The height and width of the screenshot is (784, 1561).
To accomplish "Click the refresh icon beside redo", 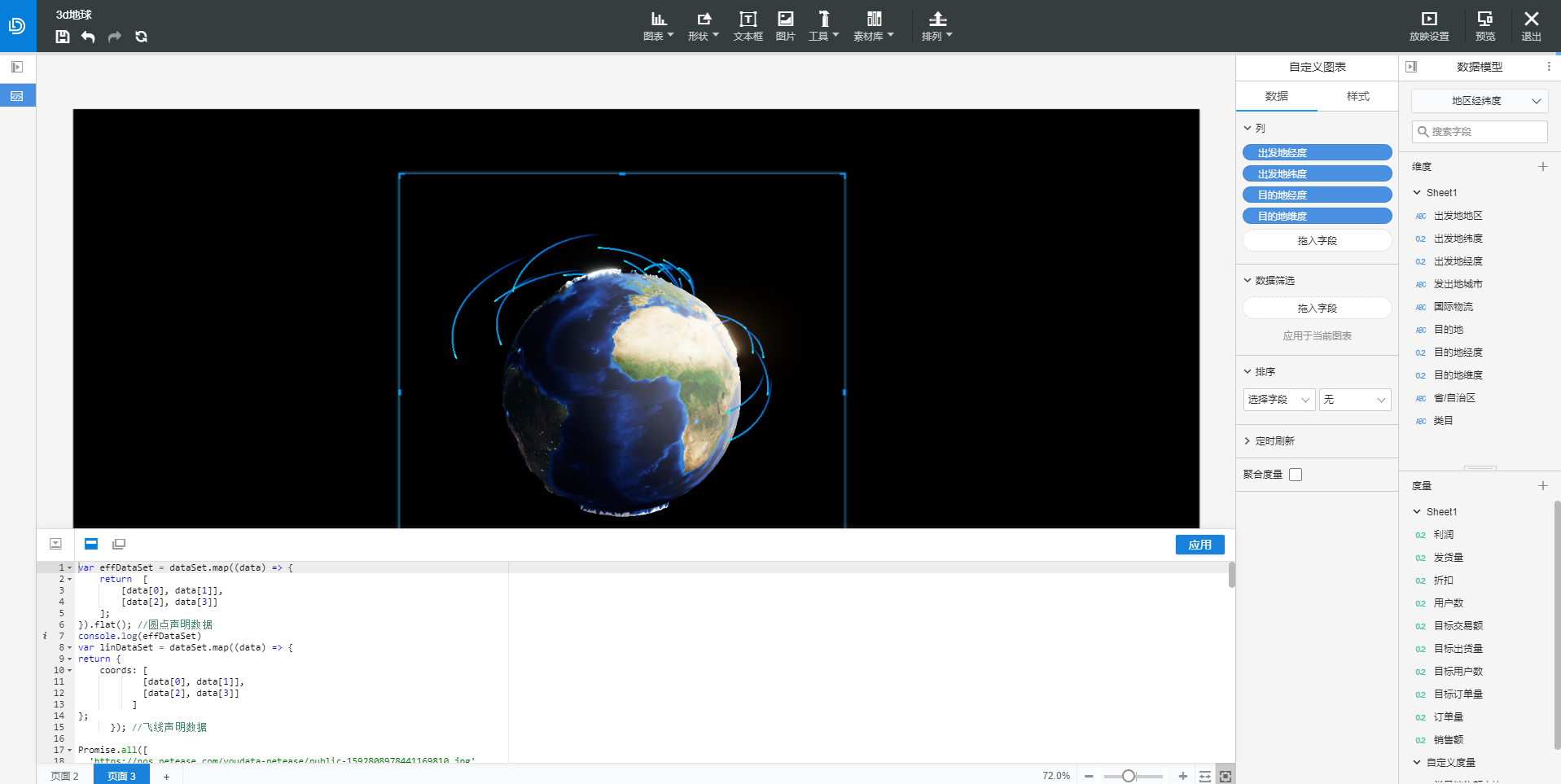I will click(141, 37).
